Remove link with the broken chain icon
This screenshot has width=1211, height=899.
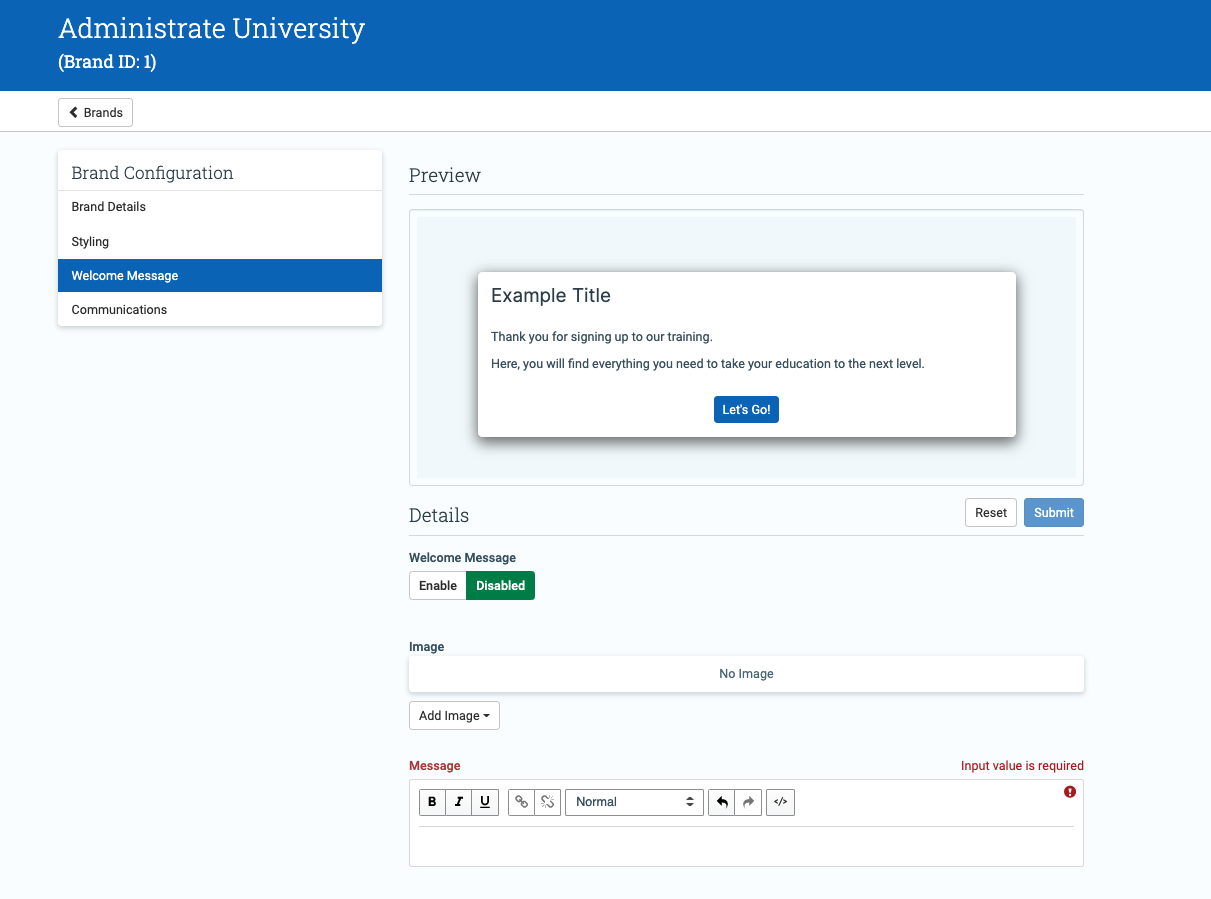(548, 802)
